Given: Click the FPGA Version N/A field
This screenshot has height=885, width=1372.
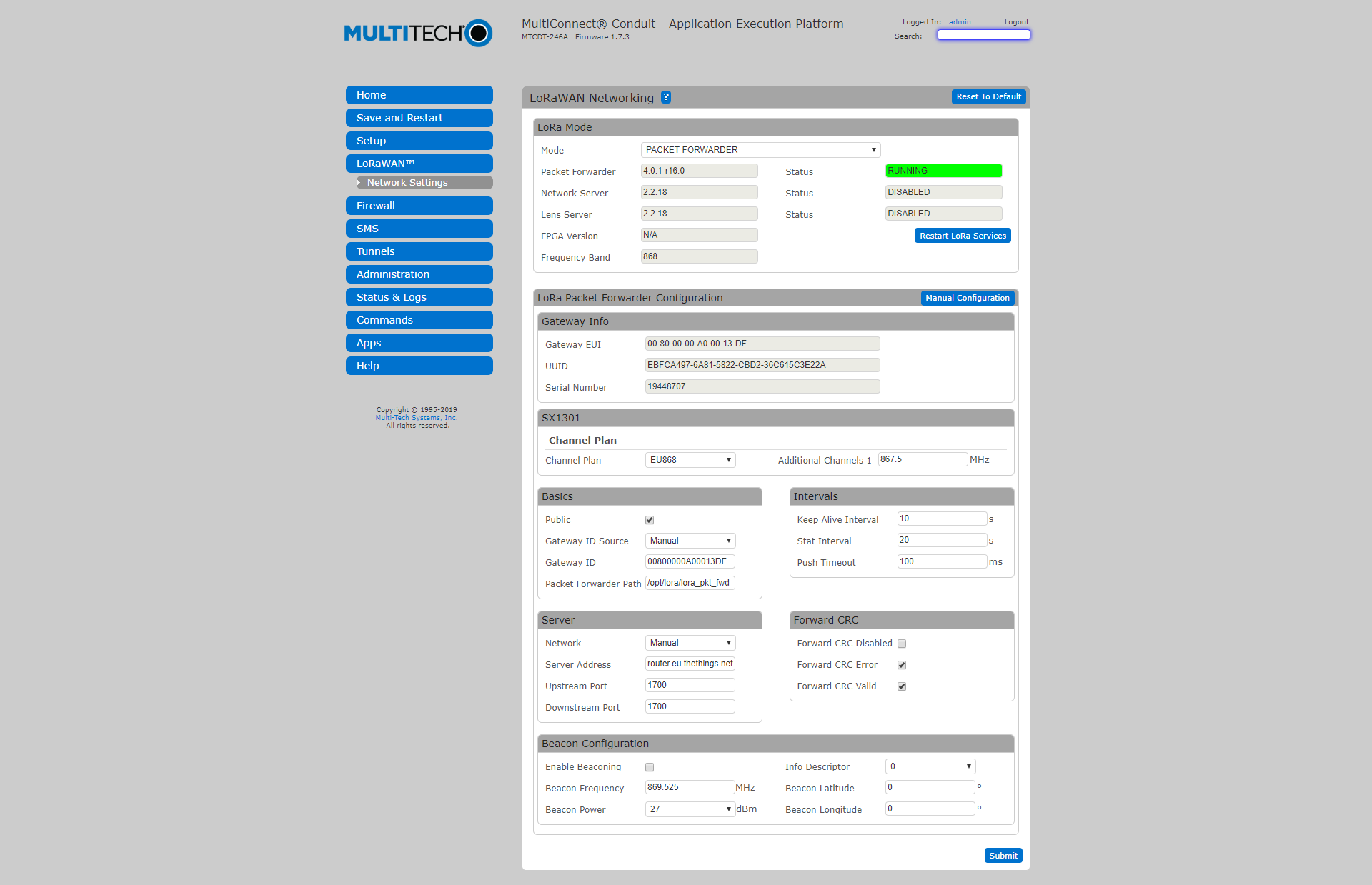Looking at the screenshot, I should 700,235.
